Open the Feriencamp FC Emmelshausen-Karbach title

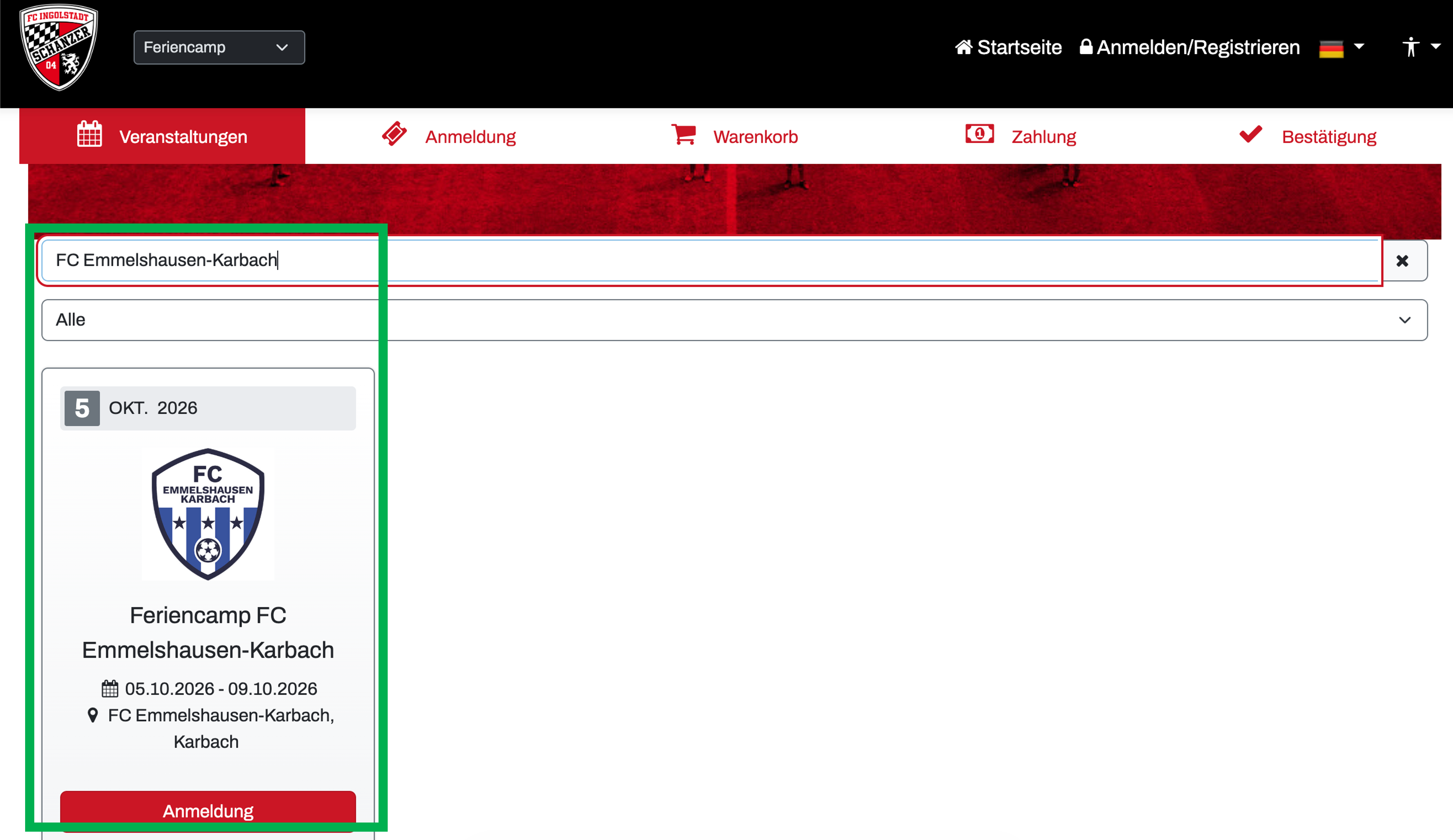(208, 632)
